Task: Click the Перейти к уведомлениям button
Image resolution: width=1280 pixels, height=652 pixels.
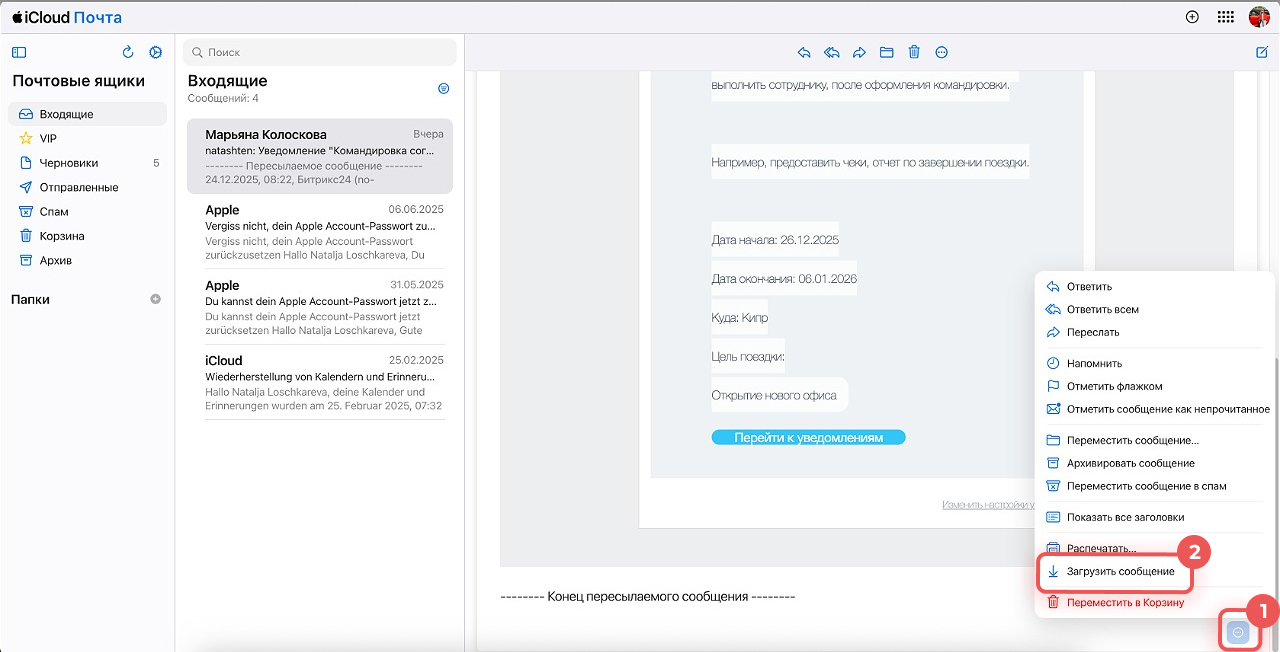Action: pyautogui.click(x=808, y=438)
